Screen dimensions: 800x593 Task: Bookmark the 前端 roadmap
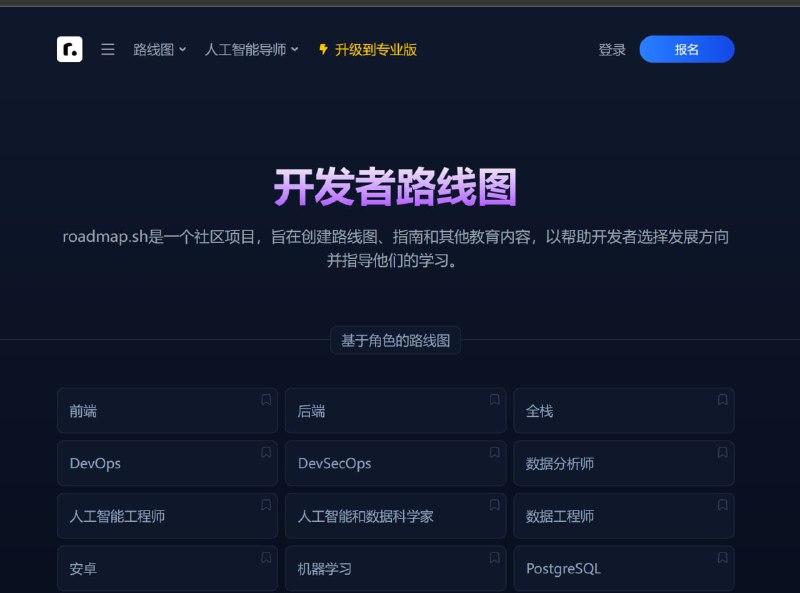(x=266, y=400)
